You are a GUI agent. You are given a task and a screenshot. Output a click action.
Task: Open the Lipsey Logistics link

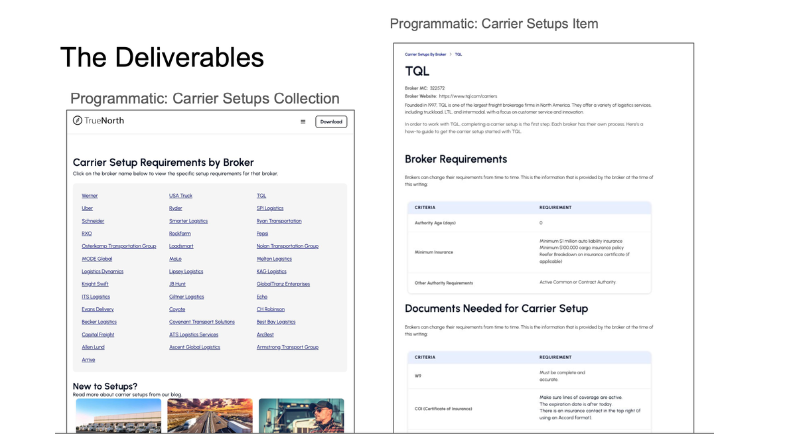(x=186, y=271)
